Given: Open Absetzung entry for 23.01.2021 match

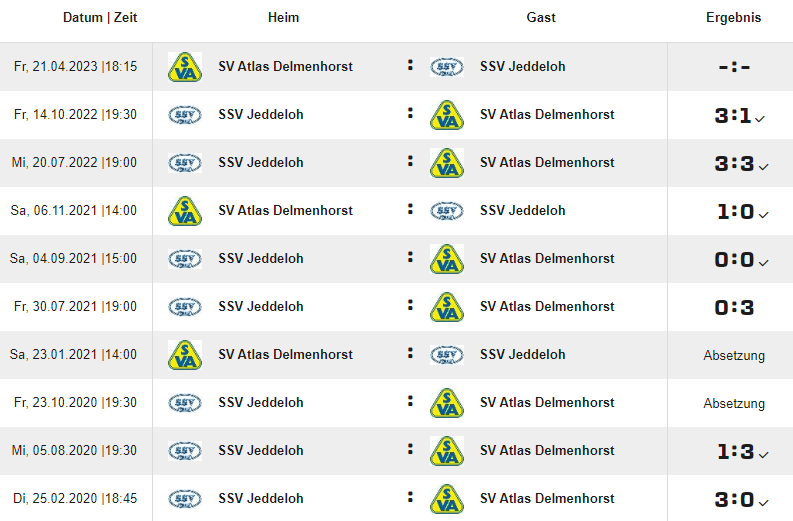Looking at the screenshot, I should tap(734, 355).
